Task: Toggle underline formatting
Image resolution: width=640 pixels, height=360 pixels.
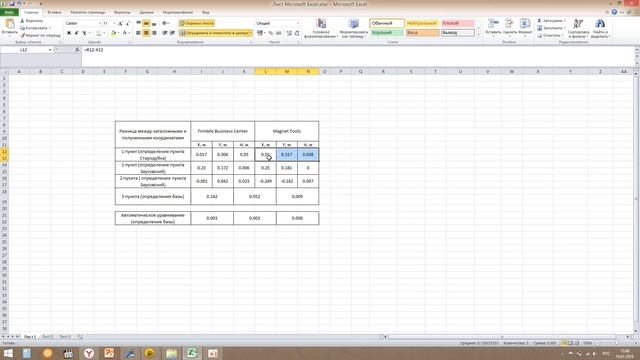Action: [84, 33]
